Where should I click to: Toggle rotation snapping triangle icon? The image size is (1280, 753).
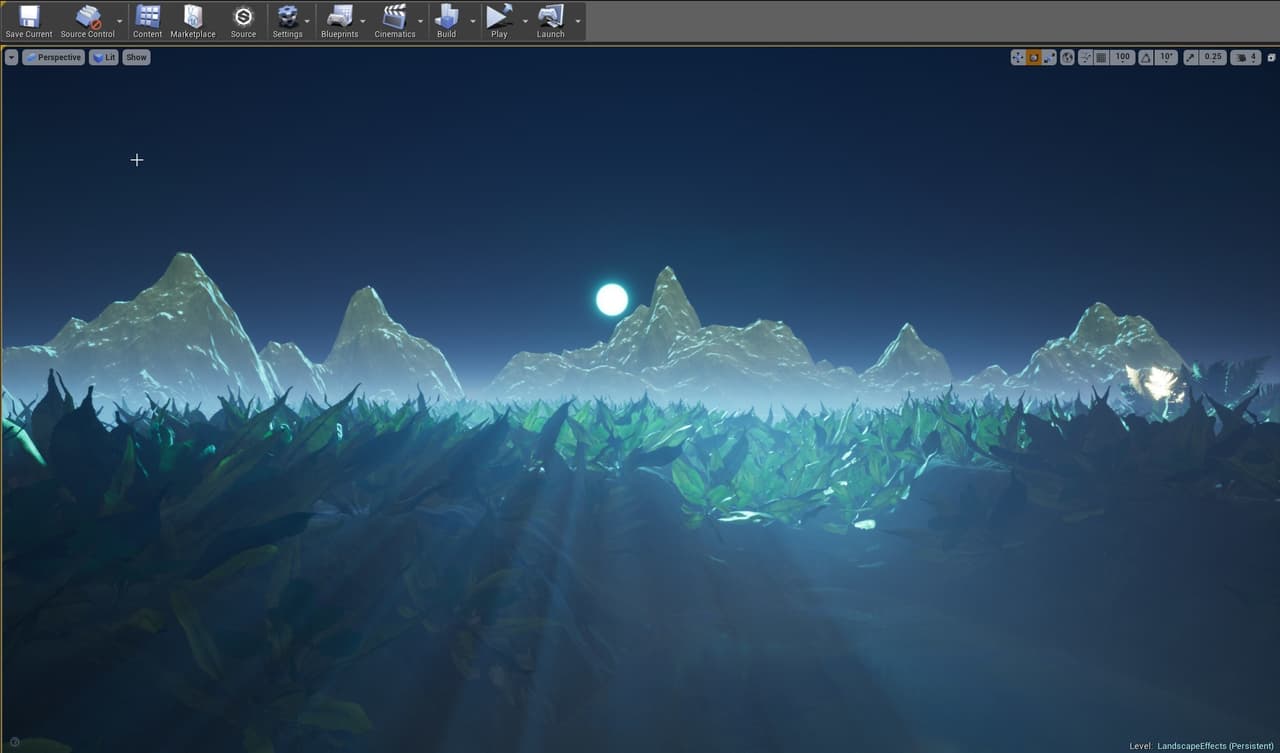pos(1146,57)
